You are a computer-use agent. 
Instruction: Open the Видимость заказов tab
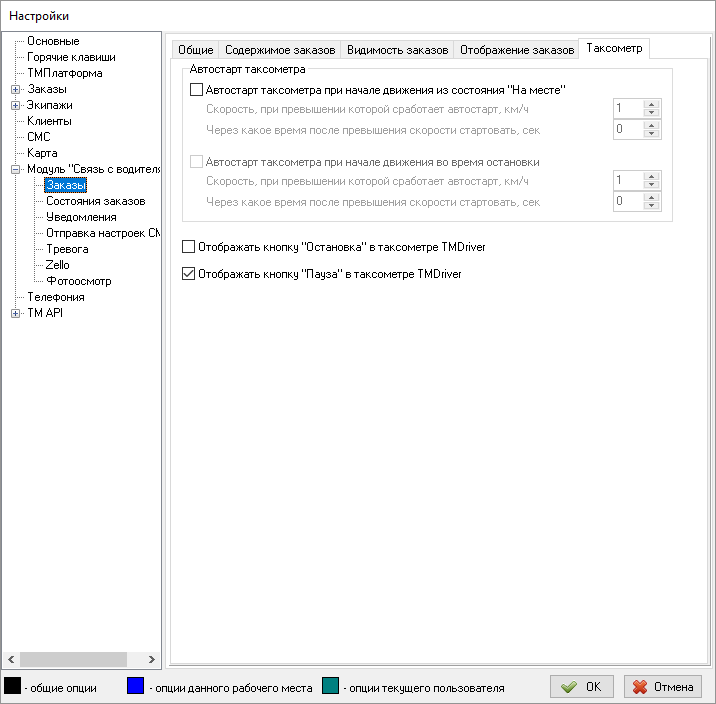pyautogui.click(x=396, y=49)
